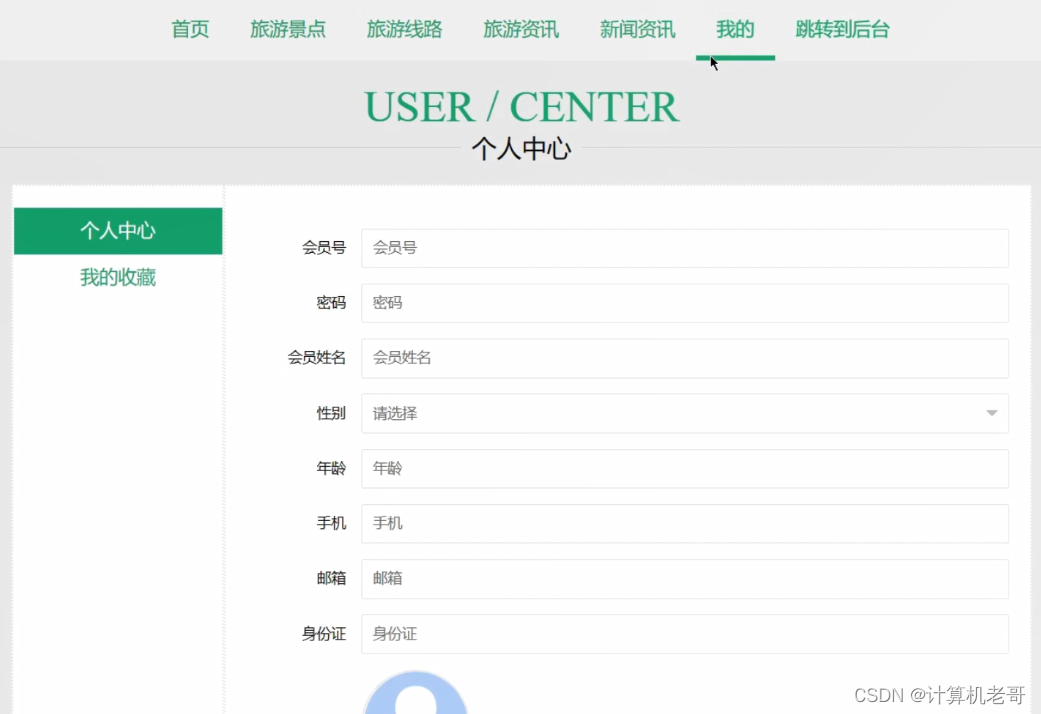
Task: Open the 性别 请选择 dropdown
Action: (x=684, y=413)
